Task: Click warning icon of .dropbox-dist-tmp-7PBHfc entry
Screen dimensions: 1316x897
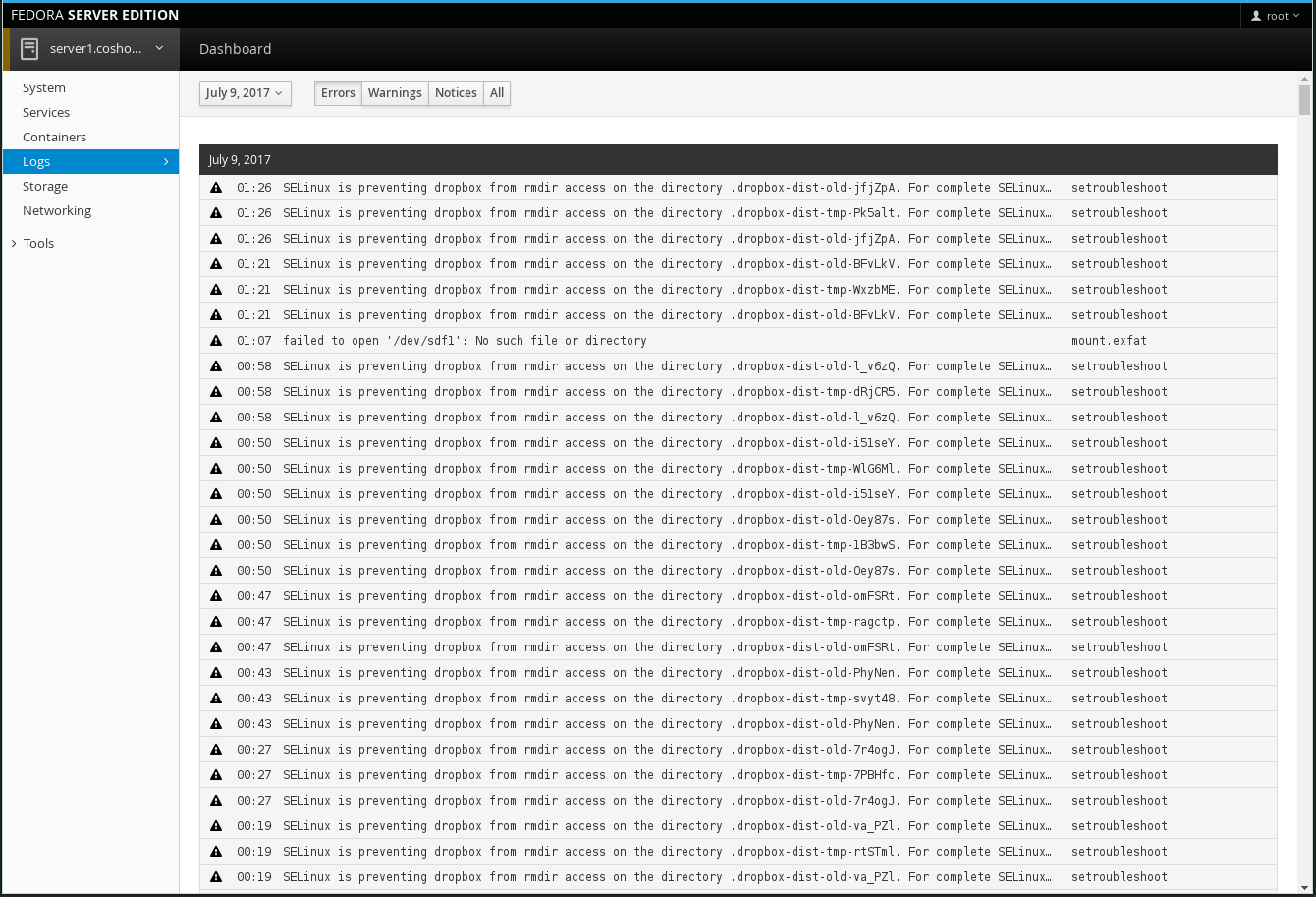Action: click(216, 775)
